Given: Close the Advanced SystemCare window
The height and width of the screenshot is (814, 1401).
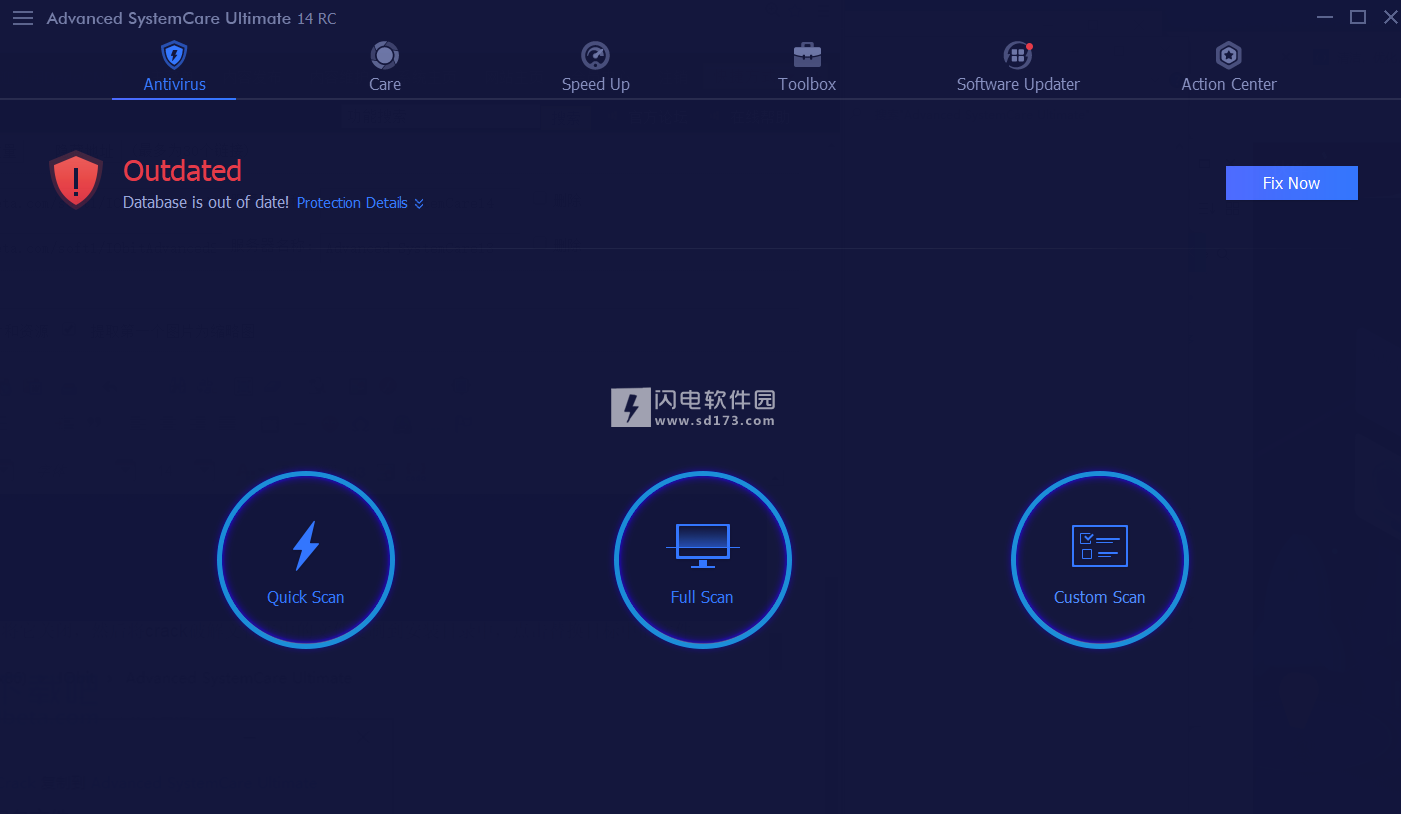Looking at the screenshot, I should pos(1390,17).
